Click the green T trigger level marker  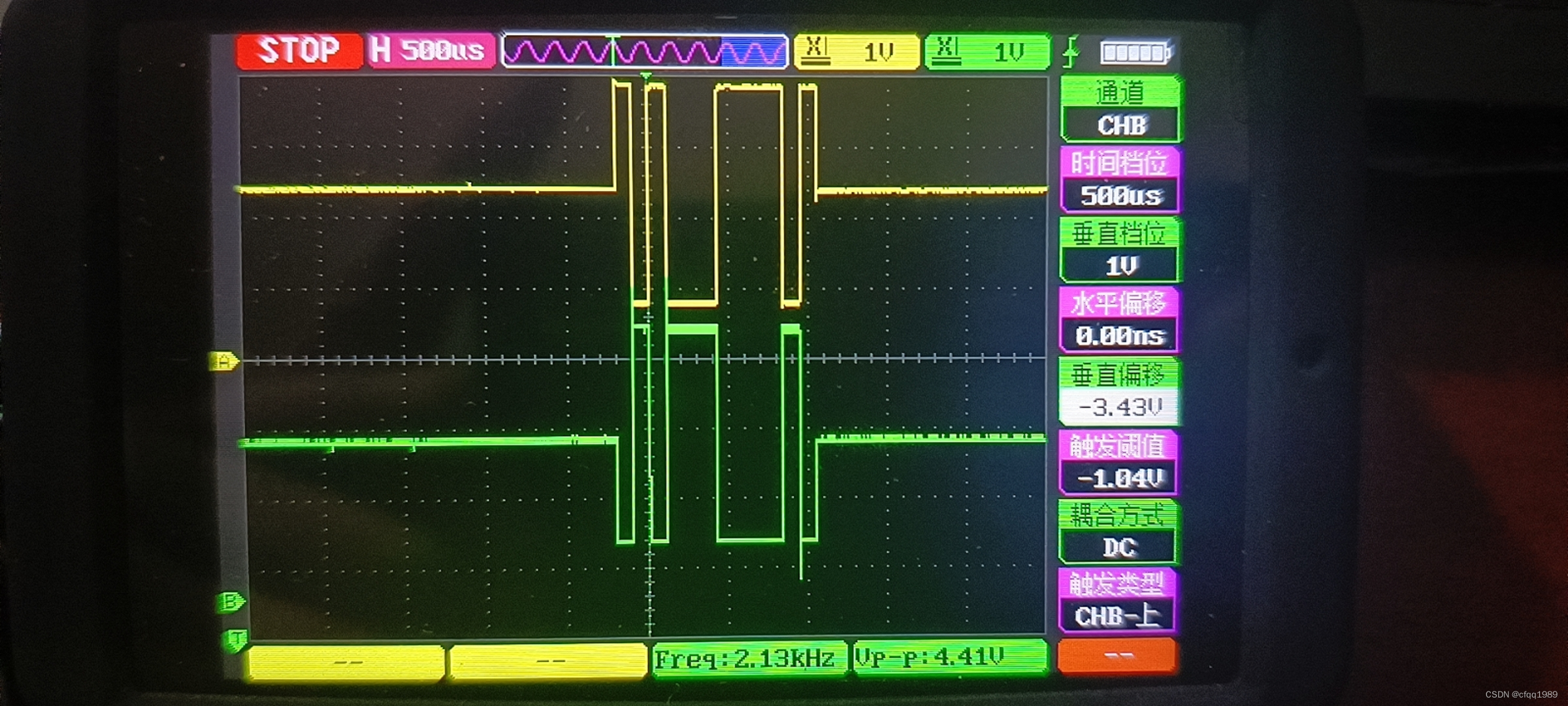[x=235, y=639]
